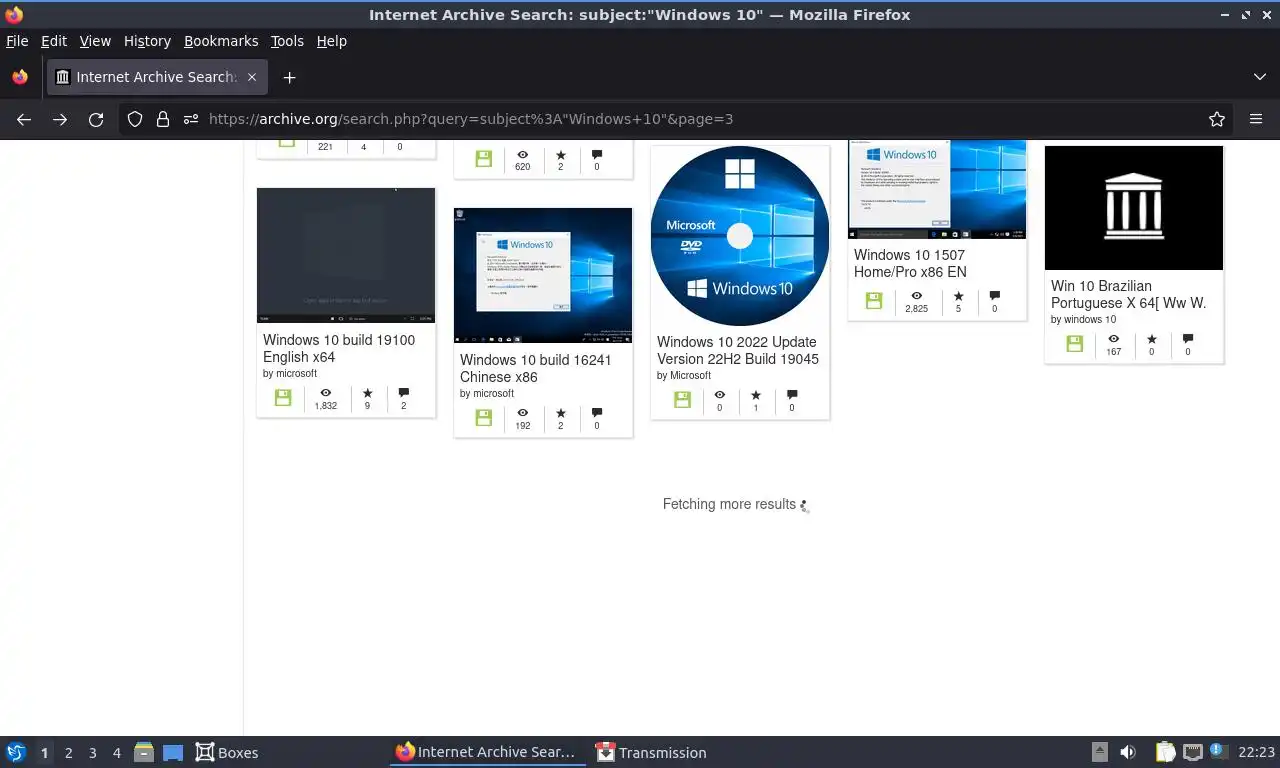
Task: Click reviews bubble on build 19100 card
Action: coord(404,393)
